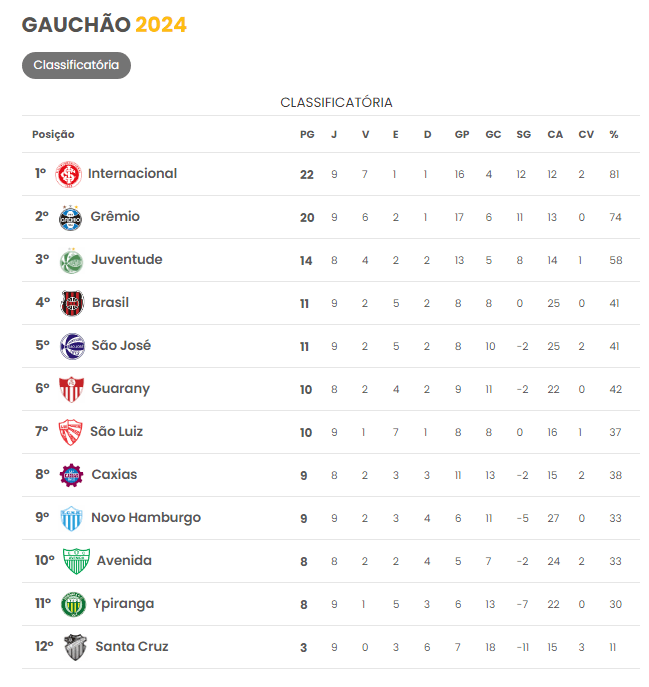
Task: Open the São José crest icon
Action: click(x=72, y=346)
